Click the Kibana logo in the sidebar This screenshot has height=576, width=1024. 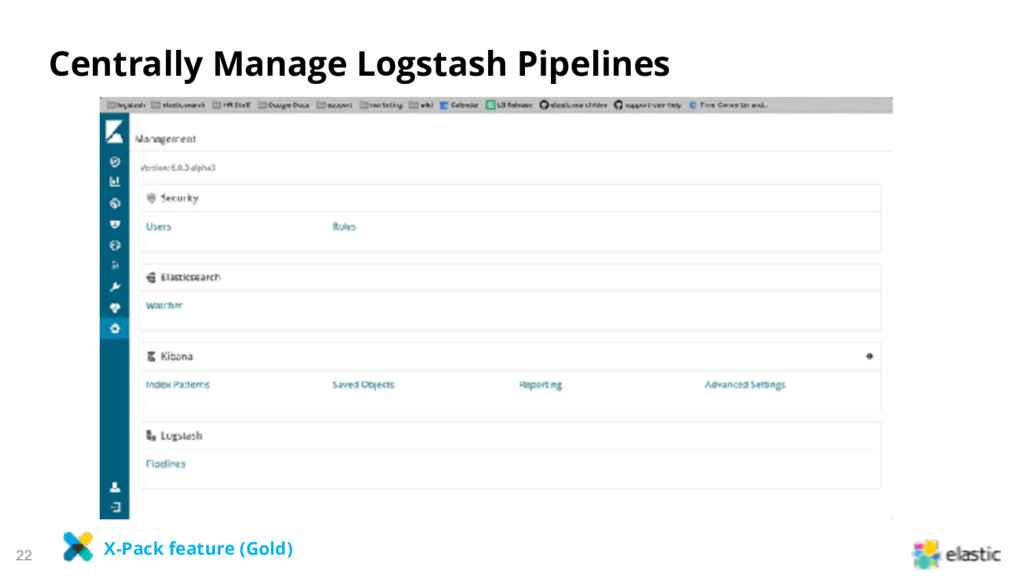pos(114,132)
